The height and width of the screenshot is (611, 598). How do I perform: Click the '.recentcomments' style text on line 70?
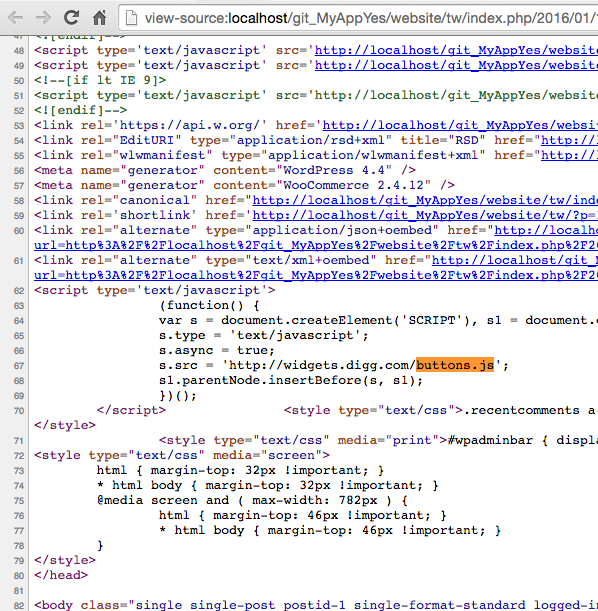click(x=522, y=410)
